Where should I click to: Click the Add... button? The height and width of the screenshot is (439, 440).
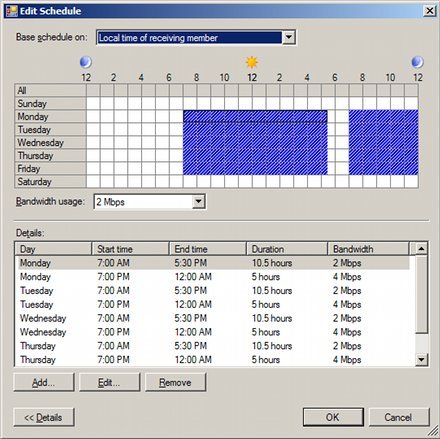[44, 382]
